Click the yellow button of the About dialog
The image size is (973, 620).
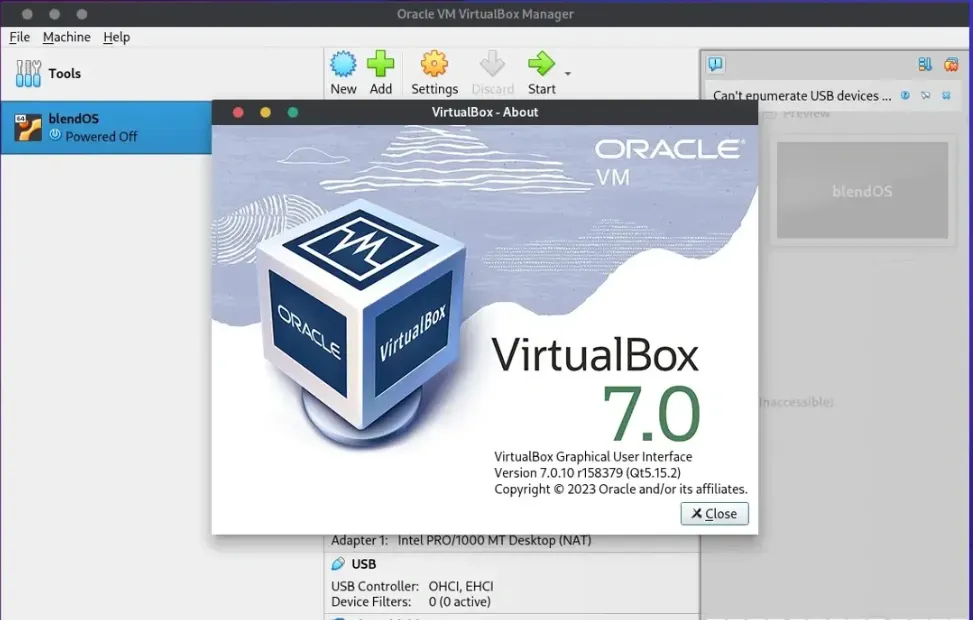(x=266, y=112)
